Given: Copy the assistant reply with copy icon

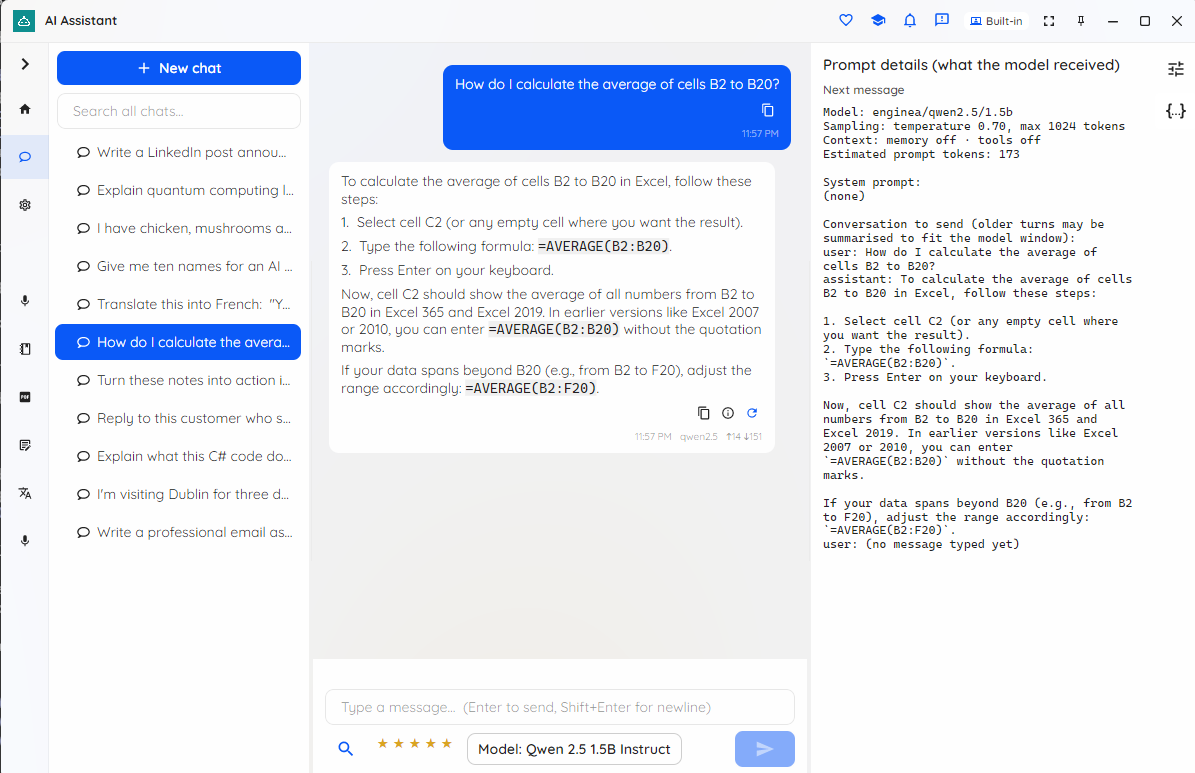Looking at the screenshot, I should coord(703,413).
